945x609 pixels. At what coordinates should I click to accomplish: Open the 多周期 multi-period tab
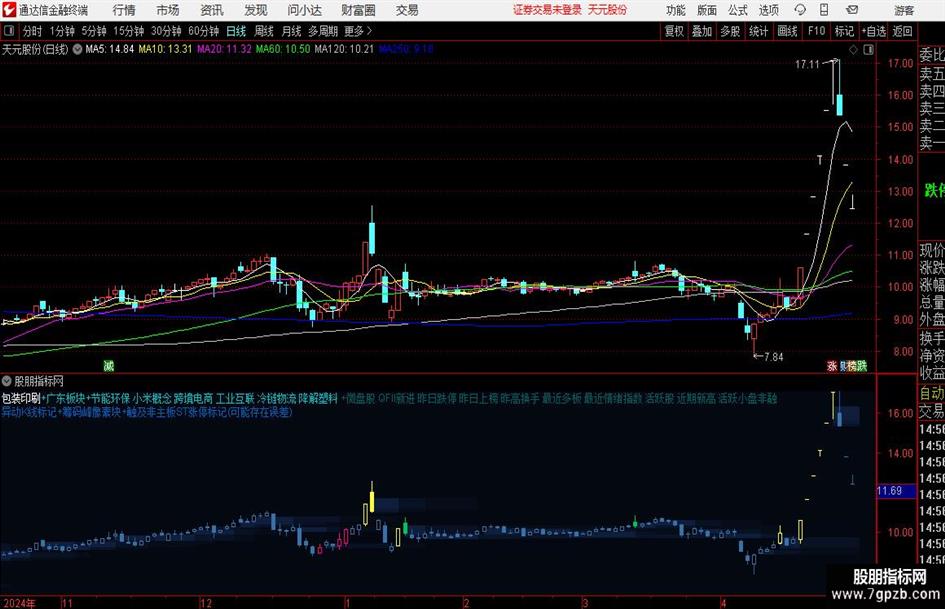(323, 31)
